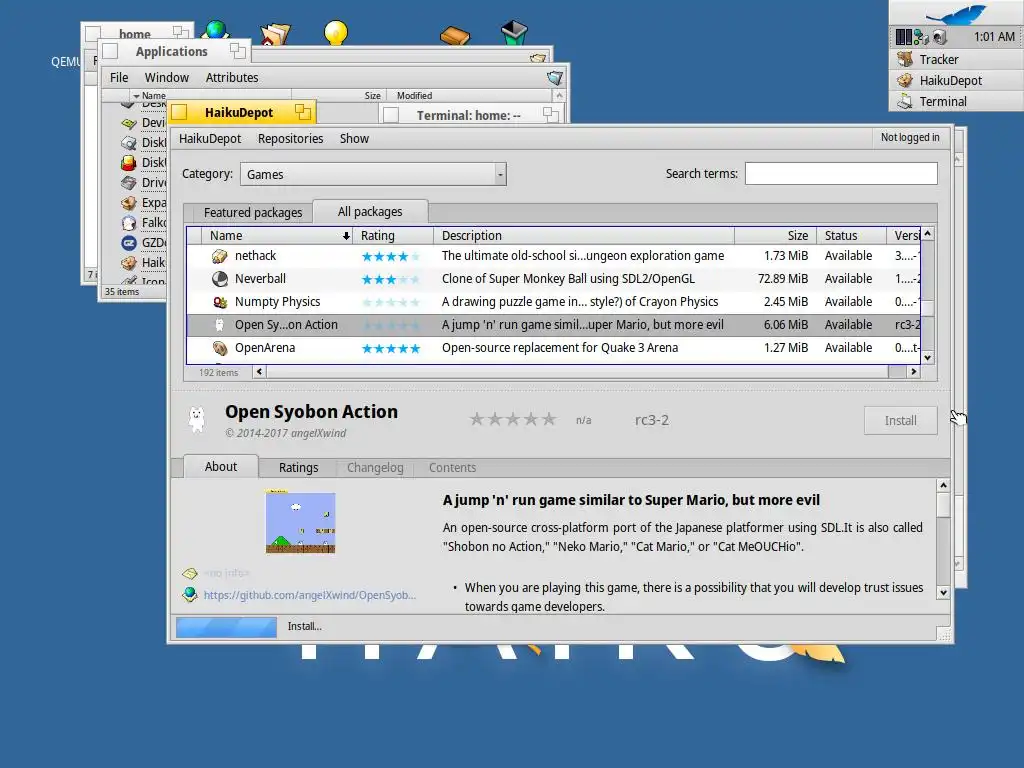Click the nethack package icon
Screen dimensions: 1024x768
(x=219, y=256)
